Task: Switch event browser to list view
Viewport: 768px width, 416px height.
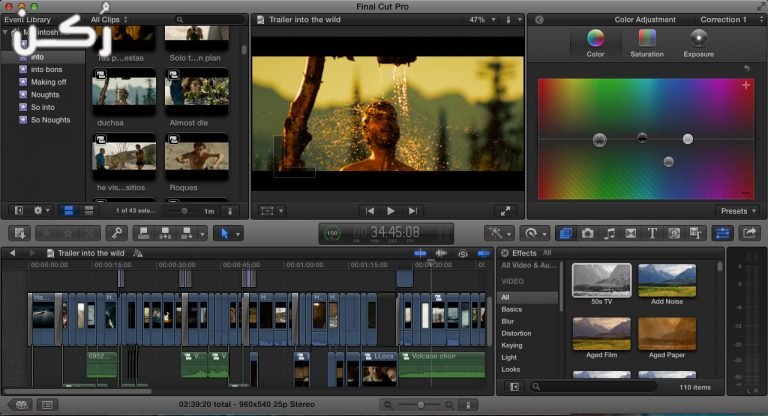Action: point(89,211)
